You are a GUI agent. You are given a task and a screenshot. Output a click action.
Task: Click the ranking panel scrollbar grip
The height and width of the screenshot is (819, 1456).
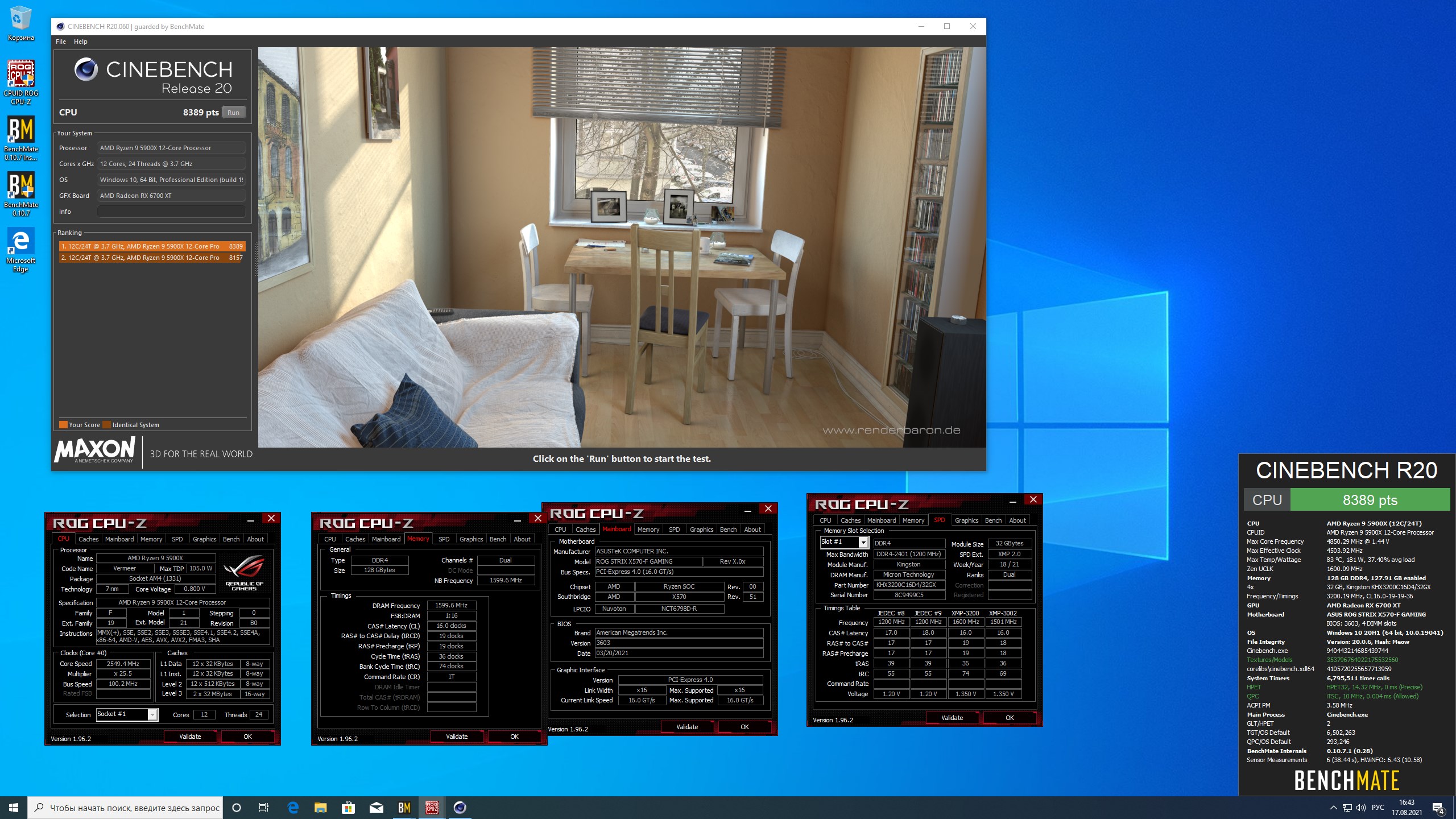pos(255,259)
